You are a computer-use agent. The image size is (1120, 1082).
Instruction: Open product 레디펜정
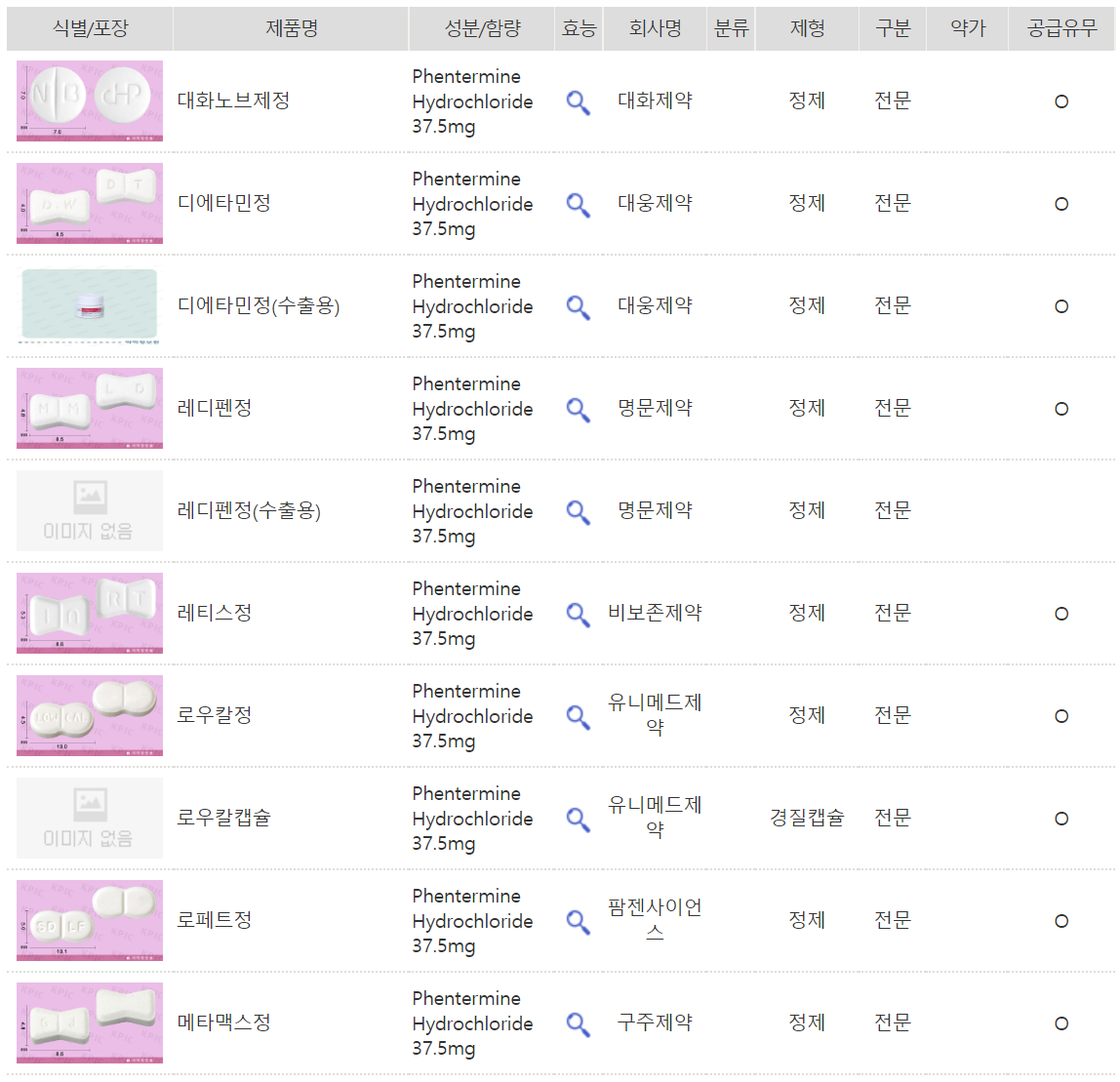(x=215, y=408)
